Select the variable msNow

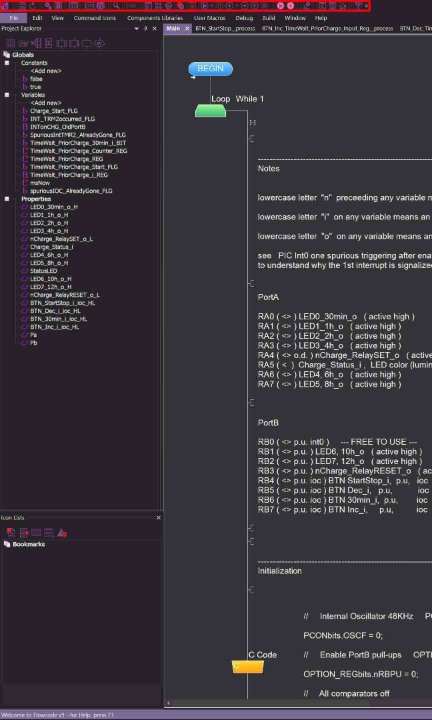(x=39, y=183)
